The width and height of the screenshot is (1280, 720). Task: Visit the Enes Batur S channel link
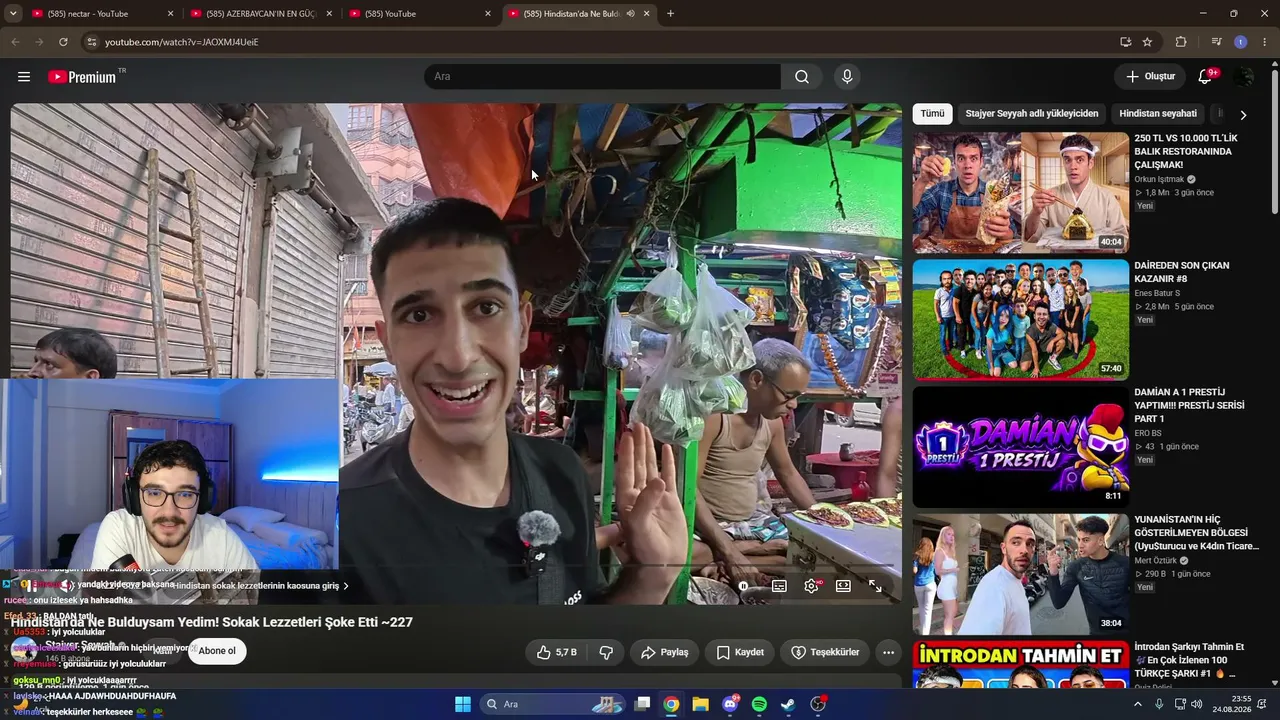(1157, 294)
